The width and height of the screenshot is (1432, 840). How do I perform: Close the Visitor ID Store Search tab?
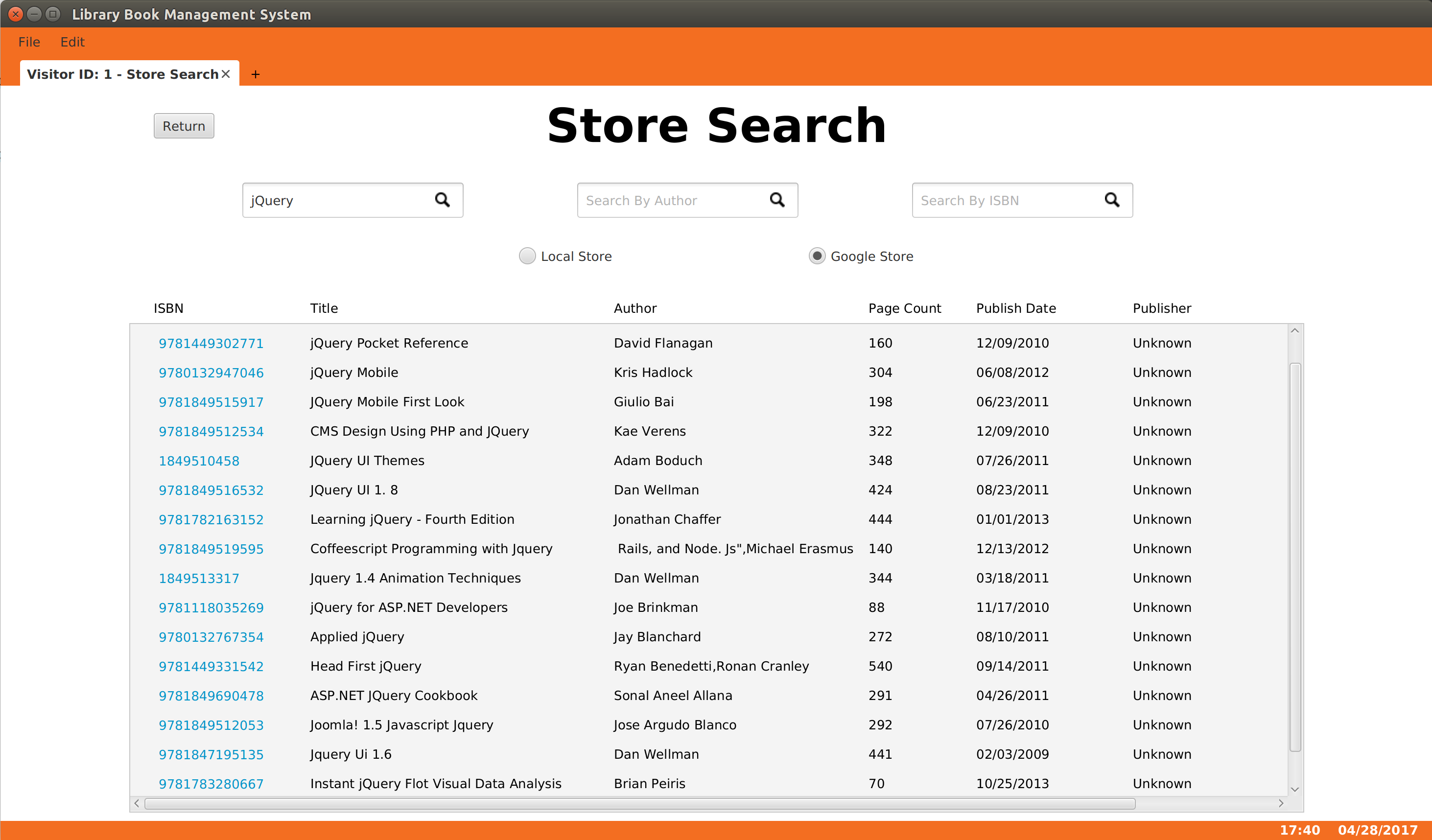tap(226, 74)
